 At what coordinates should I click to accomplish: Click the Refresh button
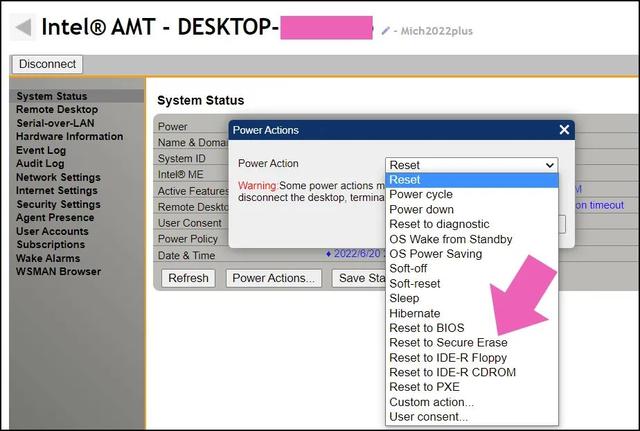tap(188, 278)
